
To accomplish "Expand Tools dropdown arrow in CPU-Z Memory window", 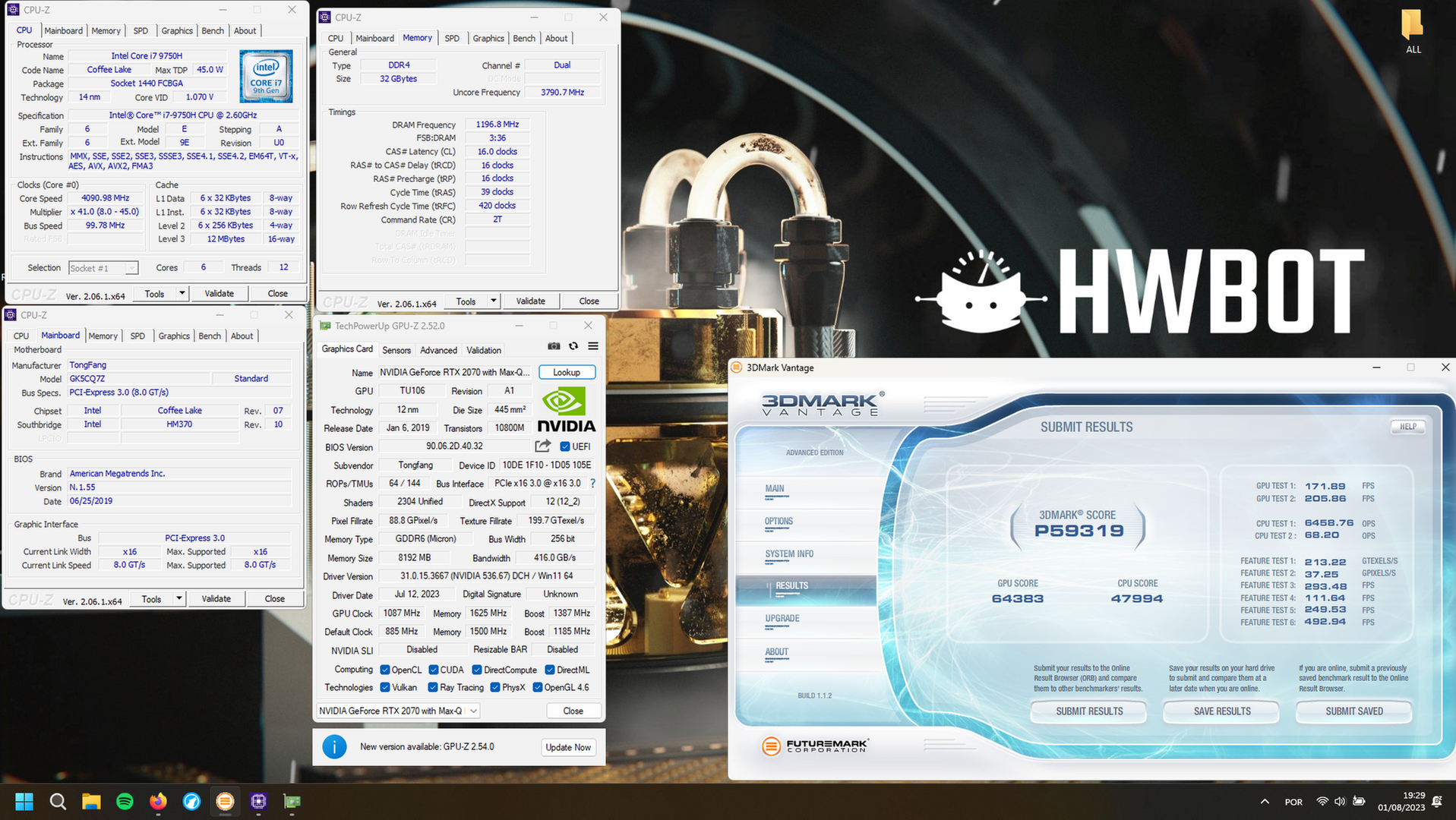I will [x=493, y=301].
